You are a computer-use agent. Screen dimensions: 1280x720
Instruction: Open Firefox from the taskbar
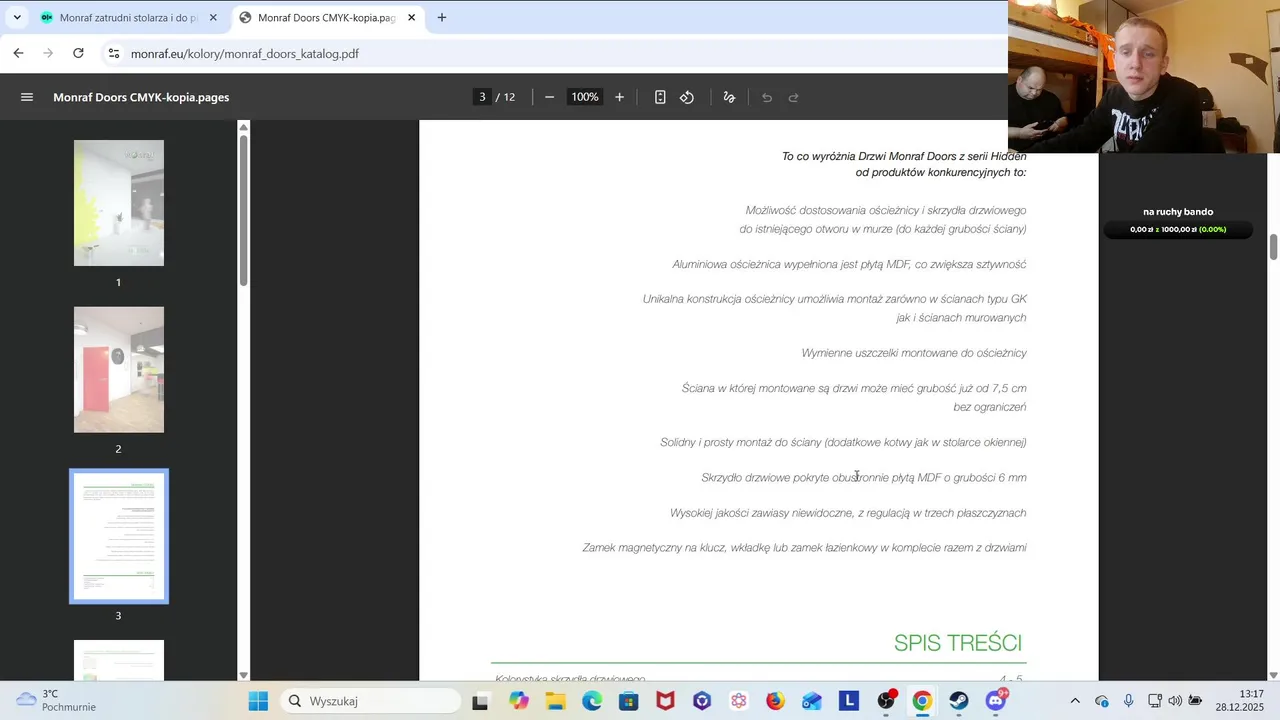tap(775, 701)
